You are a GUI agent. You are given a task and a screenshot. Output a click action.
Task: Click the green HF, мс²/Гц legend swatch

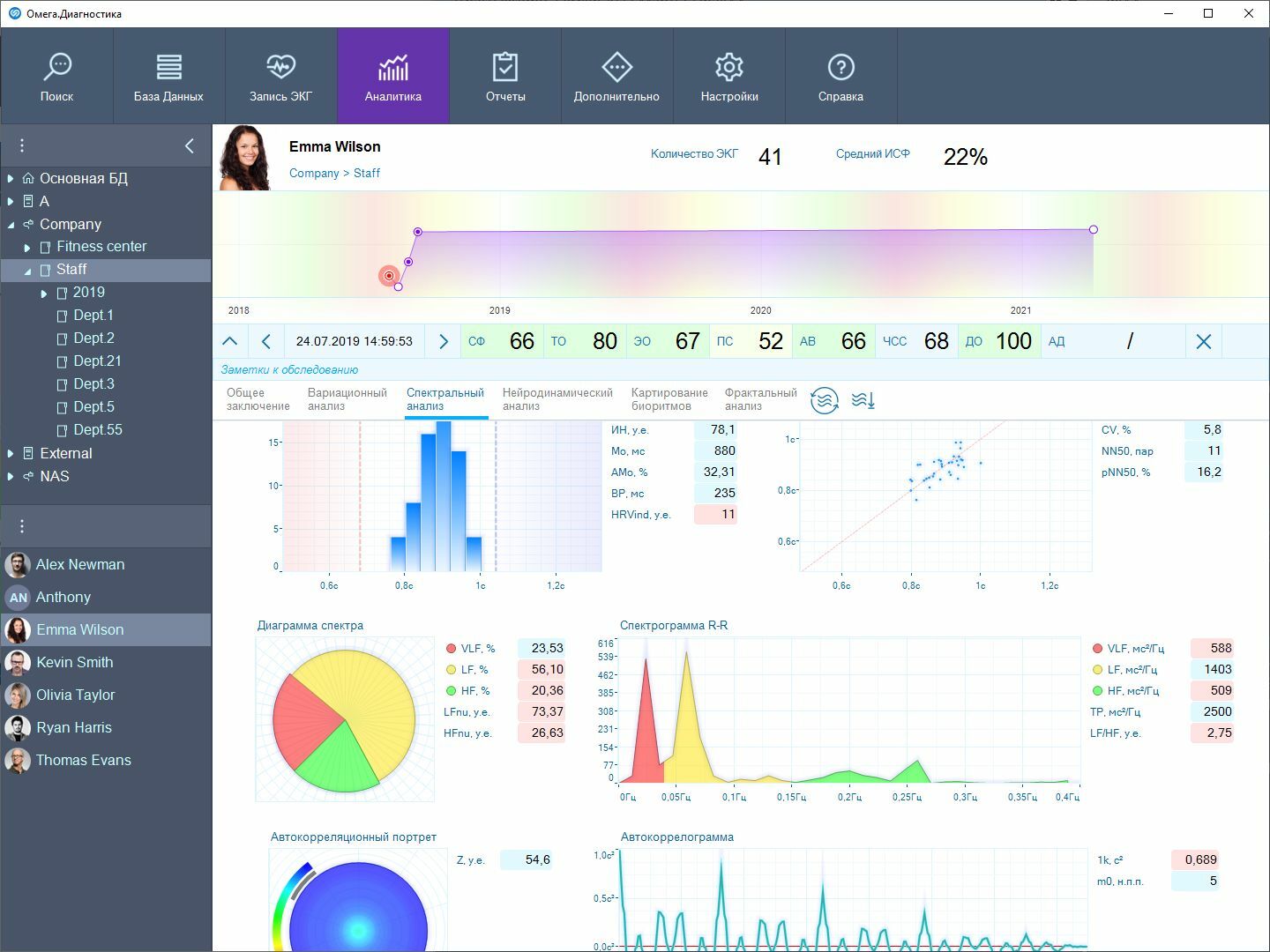(x=1098, y=691)
